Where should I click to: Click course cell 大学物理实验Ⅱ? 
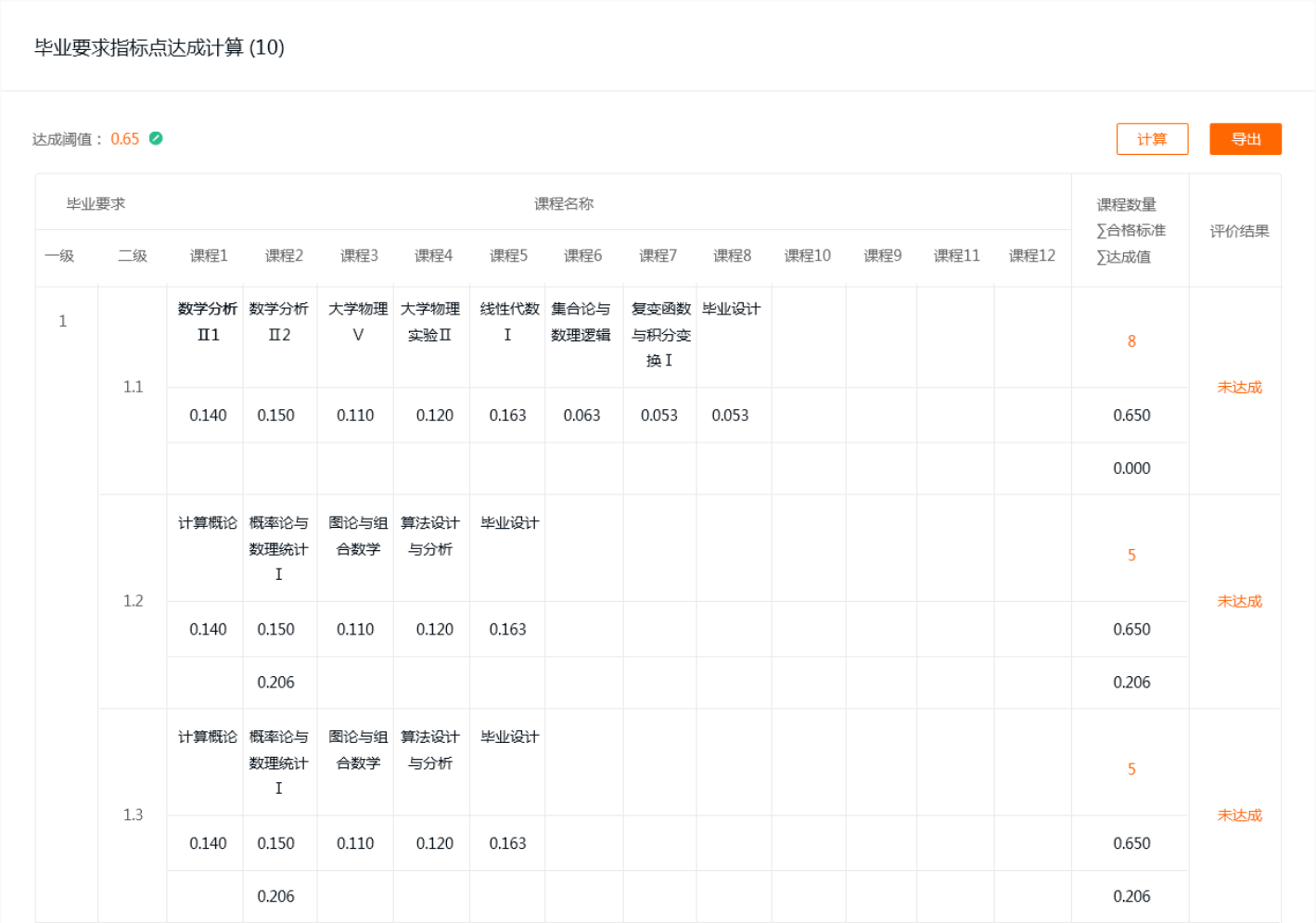tap(430, 322)
